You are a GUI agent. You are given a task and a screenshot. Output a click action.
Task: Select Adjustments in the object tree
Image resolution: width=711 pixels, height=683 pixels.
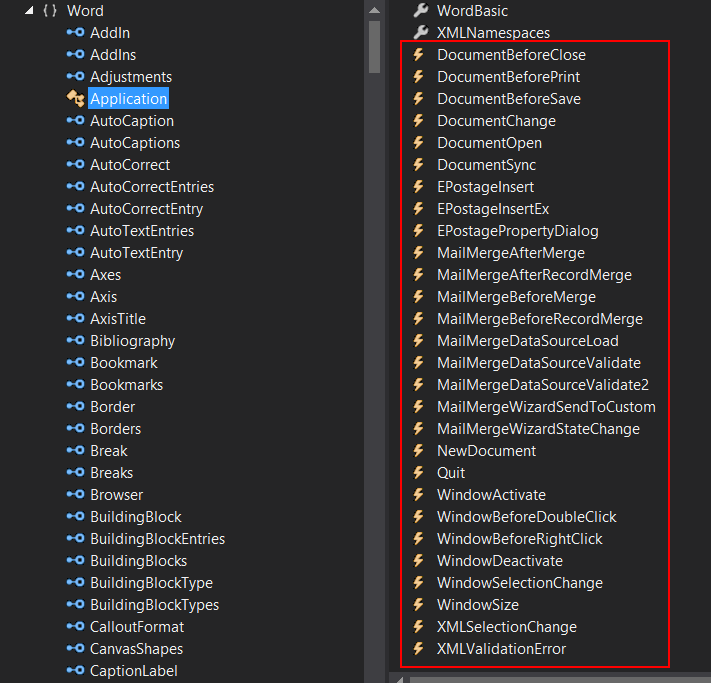[131, 77]
